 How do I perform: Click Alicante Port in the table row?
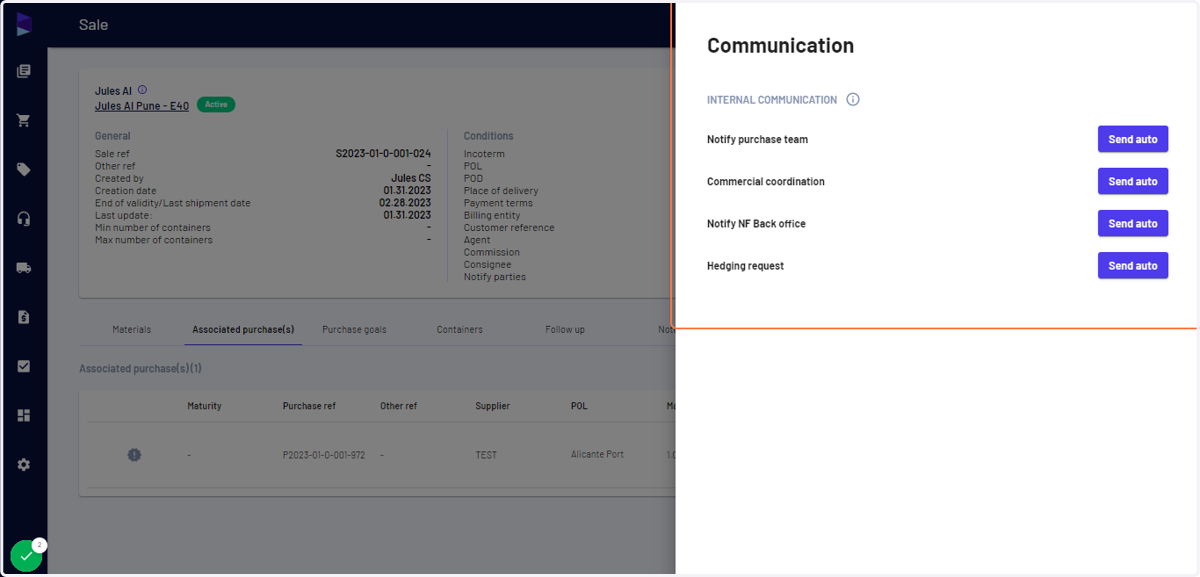tap(597, 454)
